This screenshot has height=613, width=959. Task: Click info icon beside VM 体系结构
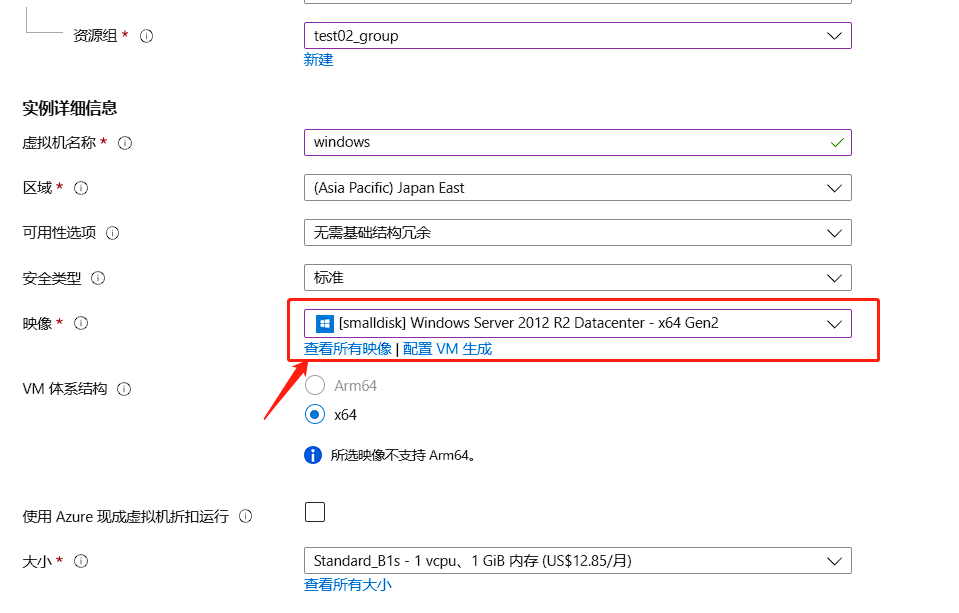click(124, 389)
